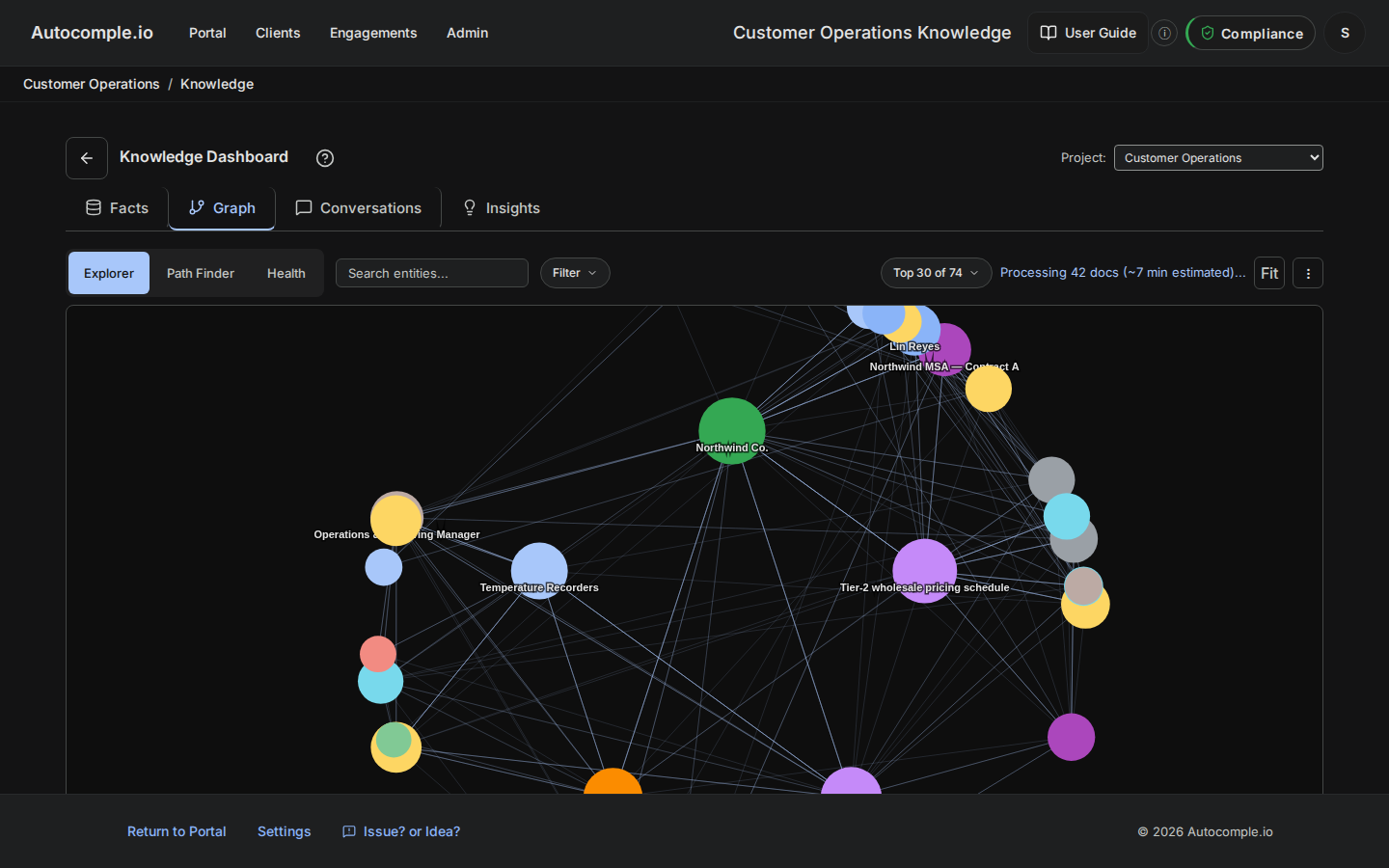Switch to Health view
1389x868 pixels.
pos(286,273)
